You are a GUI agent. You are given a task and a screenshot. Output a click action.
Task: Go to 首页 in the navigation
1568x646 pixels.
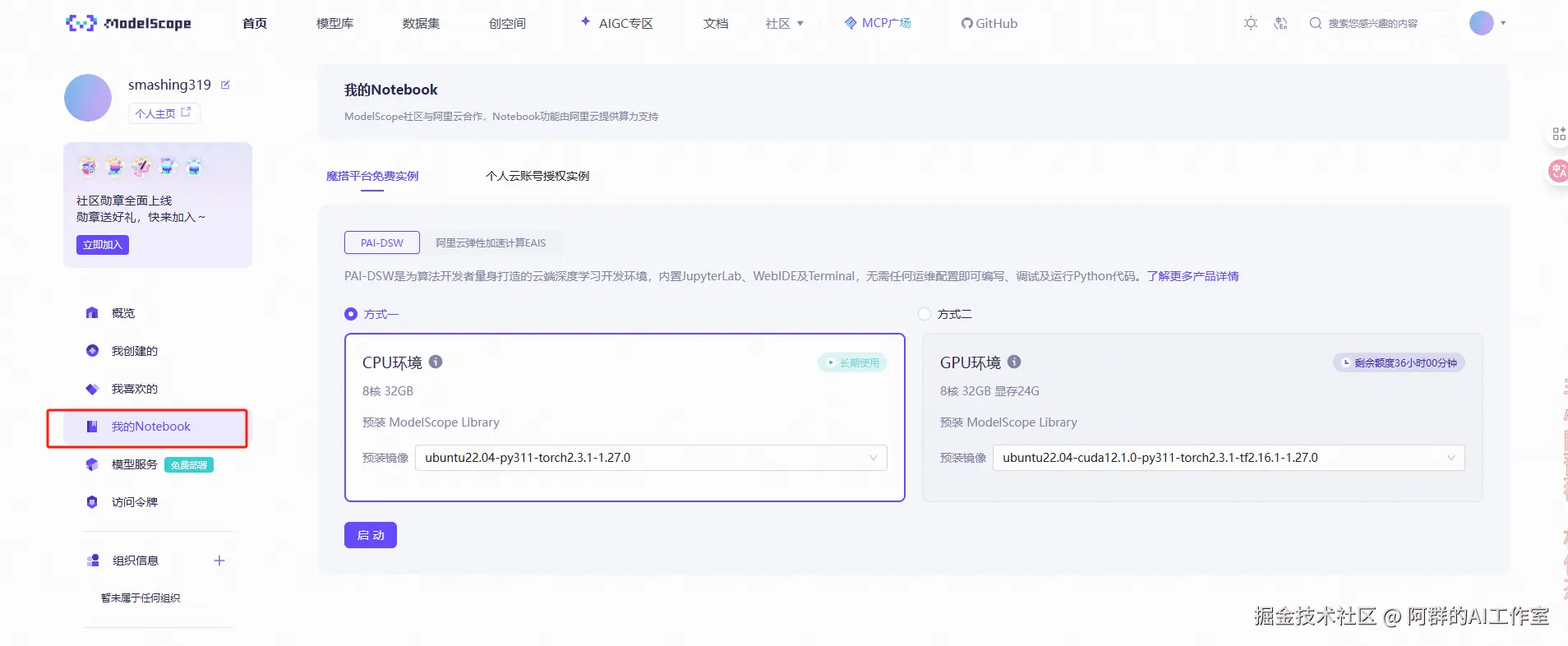[x=255, y=24]
